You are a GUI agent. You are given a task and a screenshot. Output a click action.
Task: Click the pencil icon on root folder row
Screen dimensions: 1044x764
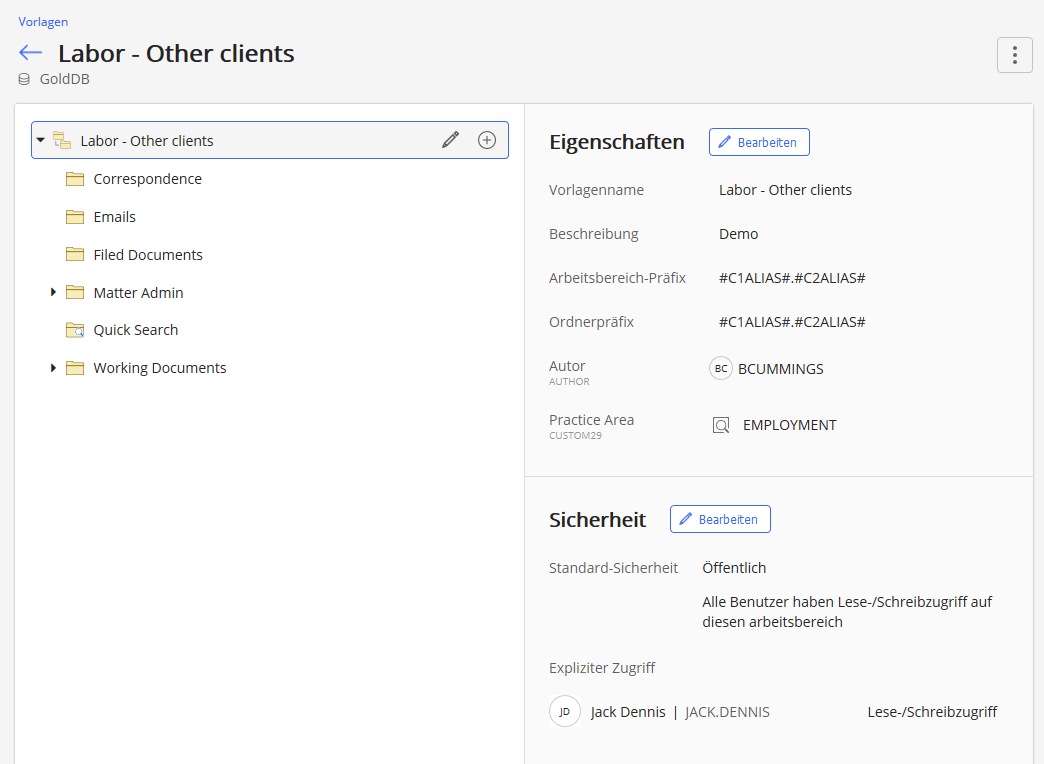coord(450,140)
